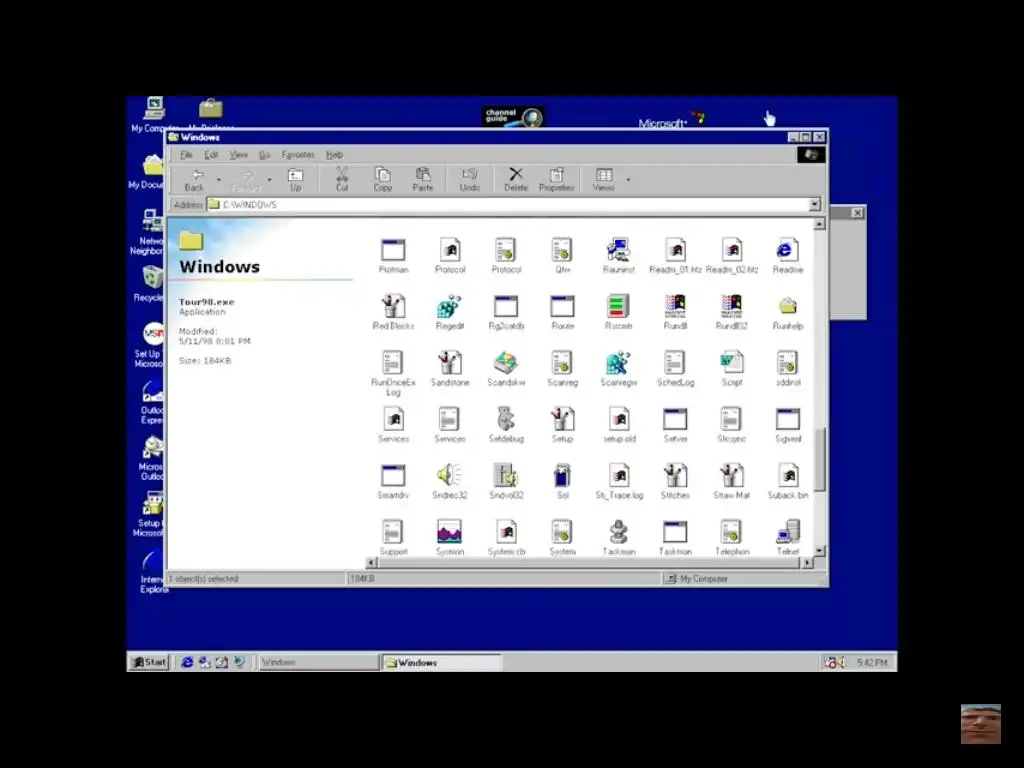
Task: Click the Cut scissors button
Action: 342,180
